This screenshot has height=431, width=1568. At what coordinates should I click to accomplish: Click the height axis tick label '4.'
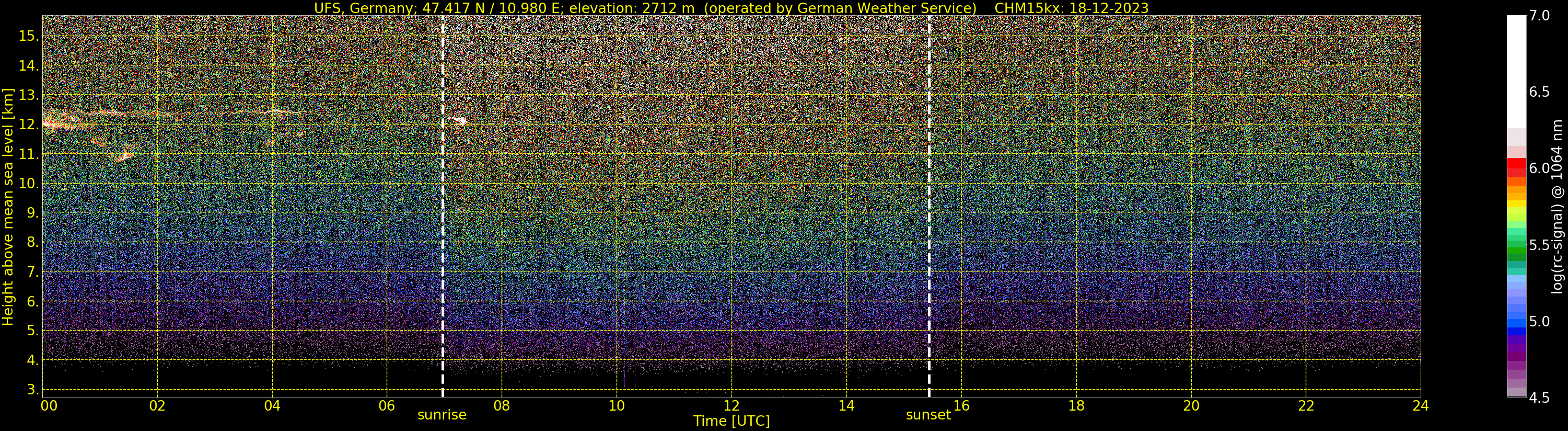[x=33, y=360]
